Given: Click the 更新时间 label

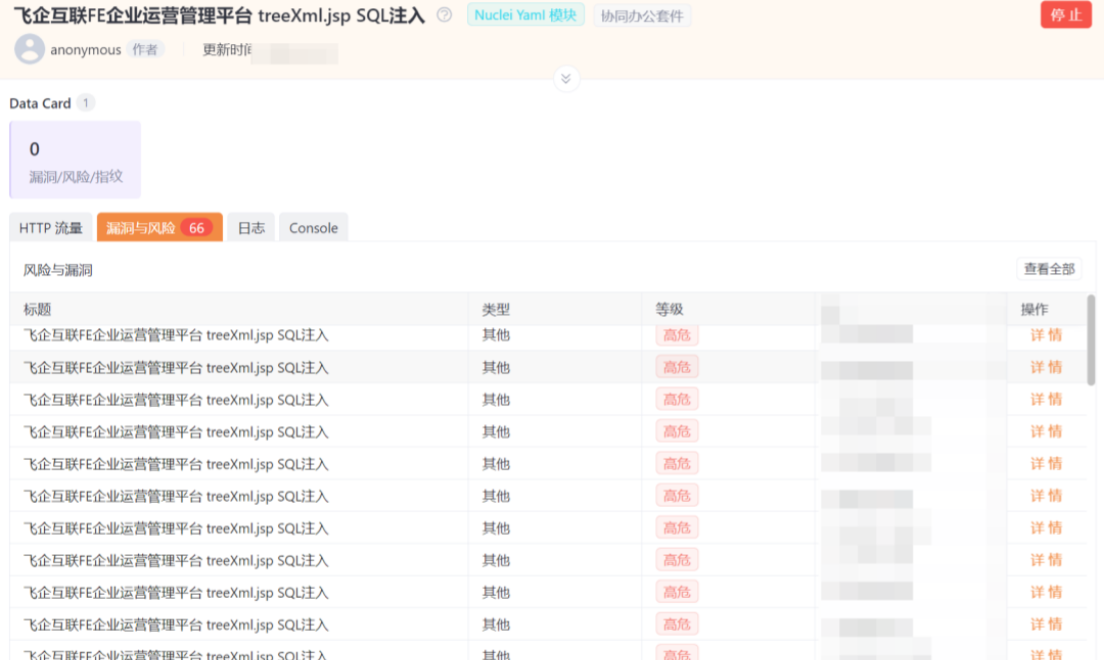Looking at the screenshot, I should (227, 49).
